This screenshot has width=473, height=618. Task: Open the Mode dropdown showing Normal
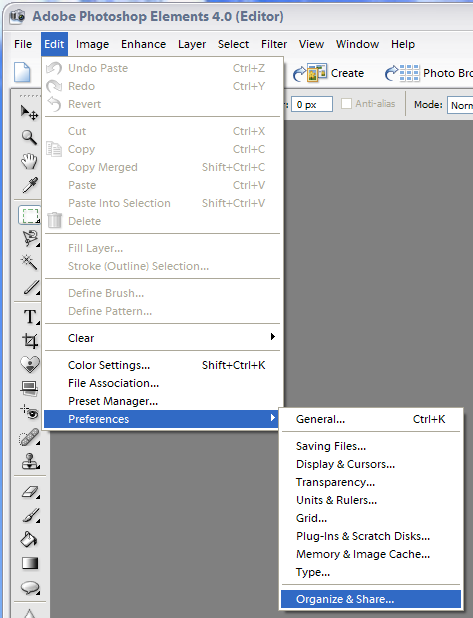click(460, 105)
